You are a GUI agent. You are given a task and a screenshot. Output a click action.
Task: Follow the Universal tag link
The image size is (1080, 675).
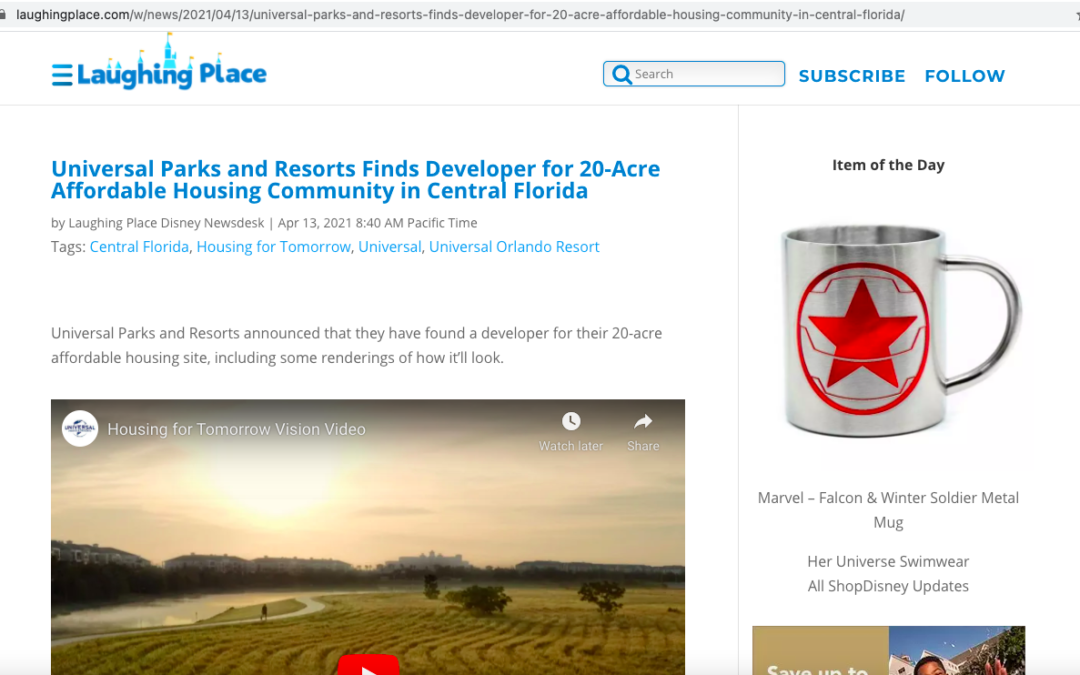[x=389, y=247]
